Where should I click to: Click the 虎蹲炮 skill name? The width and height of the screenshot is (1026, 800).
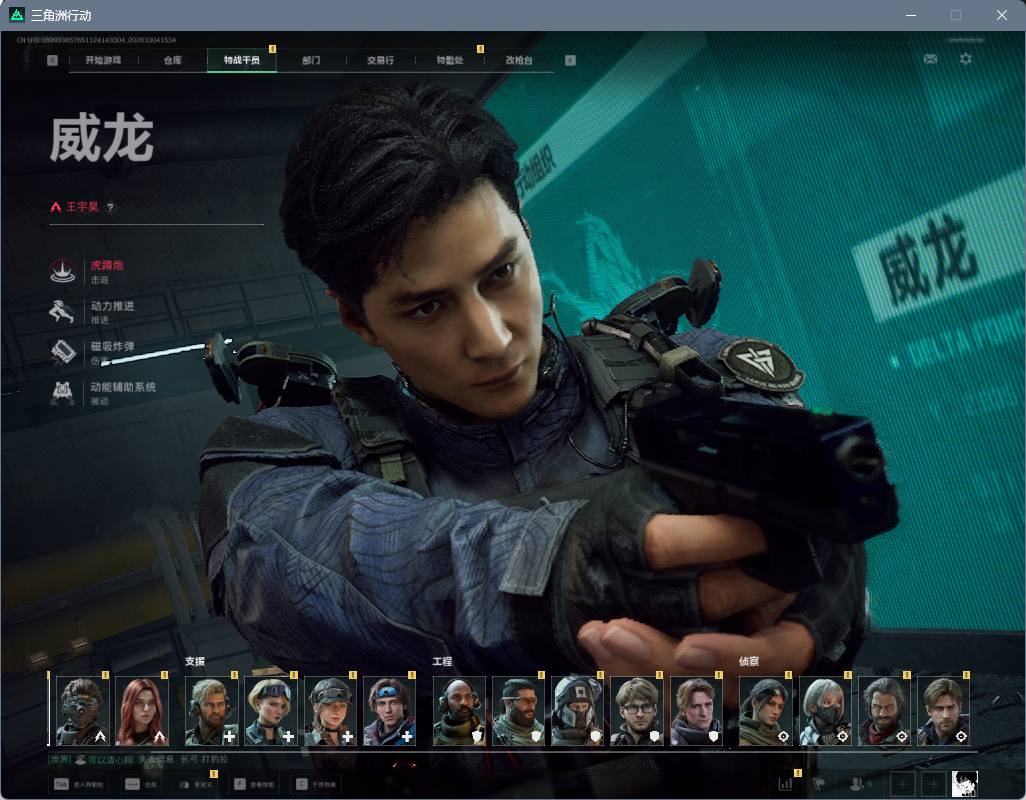pyautogui.click(x=107, y=266)
